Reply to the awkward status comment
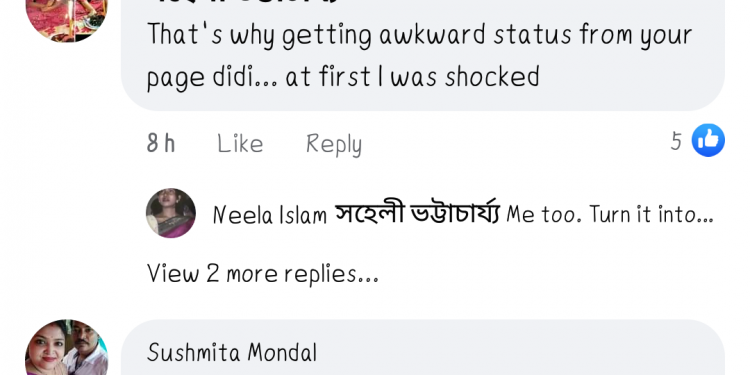750x375 pixels. pos(334,144)
